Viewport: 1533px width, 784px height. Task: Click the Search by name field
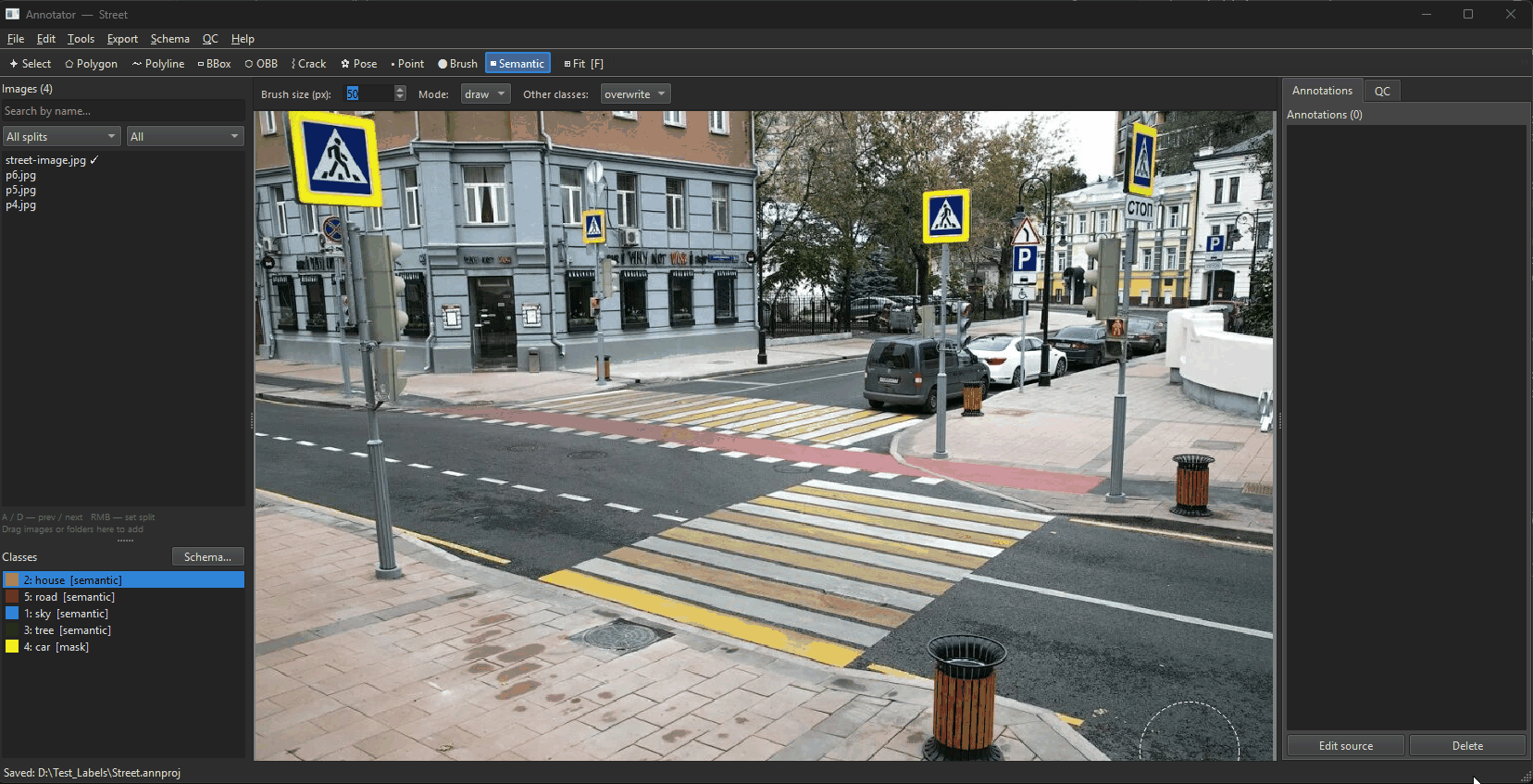point(123,111)
